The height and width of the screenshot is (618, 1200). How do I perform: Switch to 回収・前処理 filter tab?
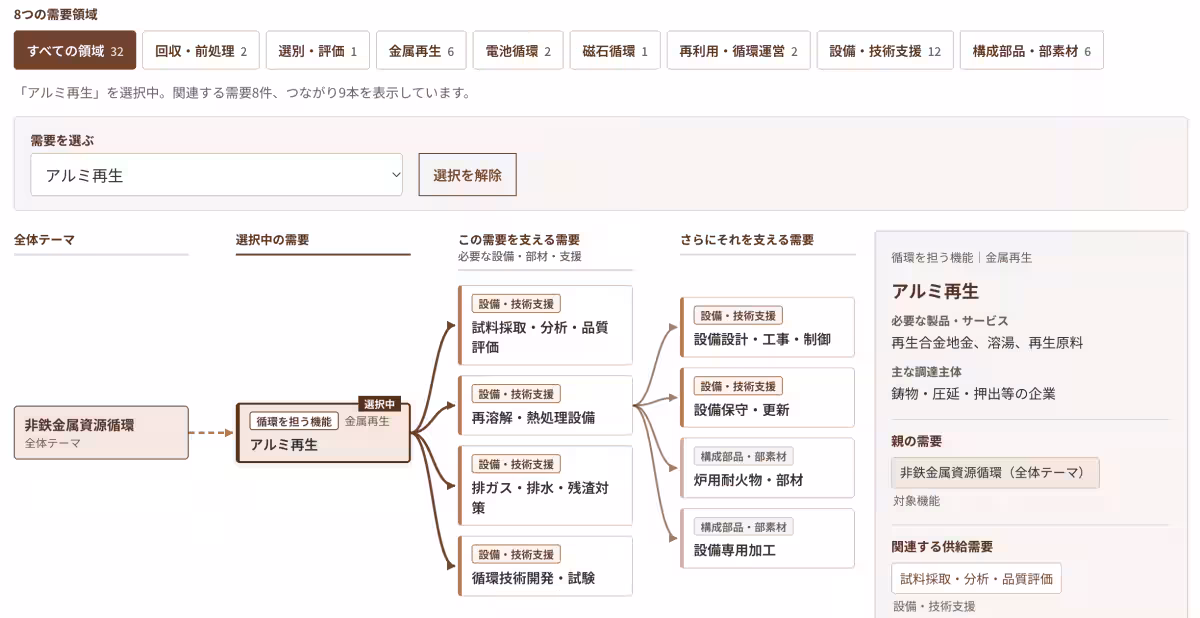[x=201, y=50]
